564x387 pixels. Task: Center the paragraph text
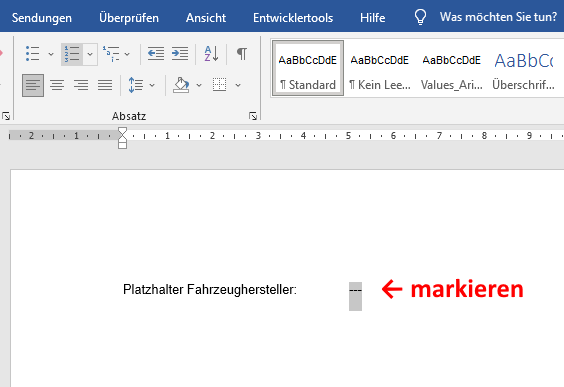[x=57, y=85]
